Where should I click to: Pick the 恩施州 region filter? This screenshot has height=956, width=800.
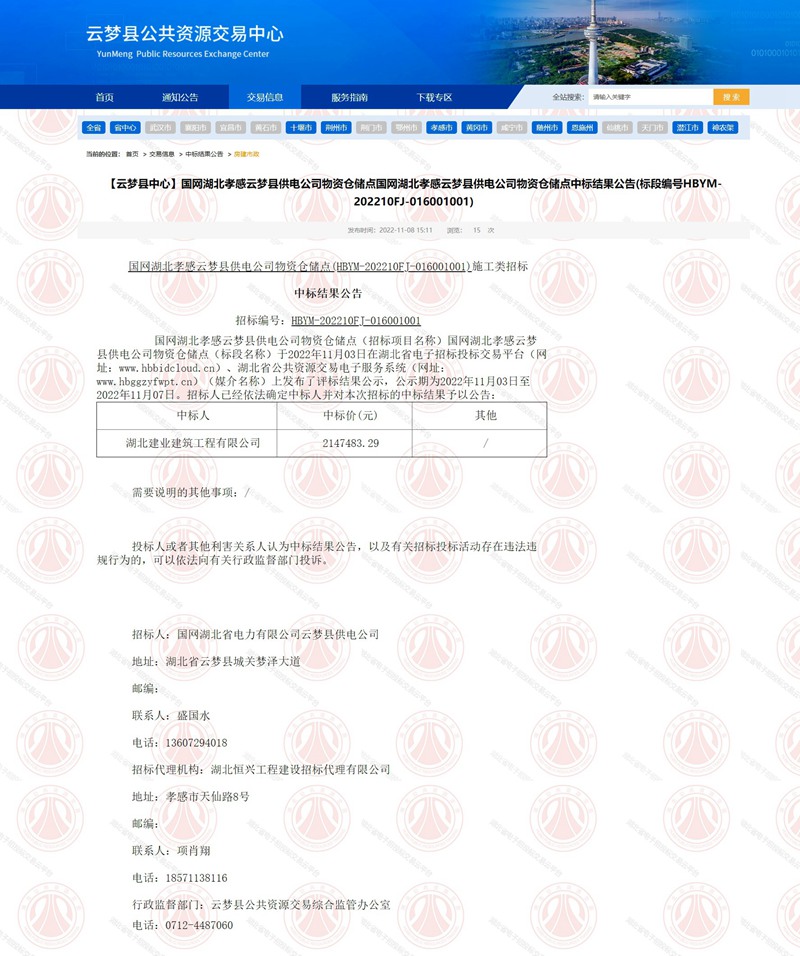click(x=582, y=127)
